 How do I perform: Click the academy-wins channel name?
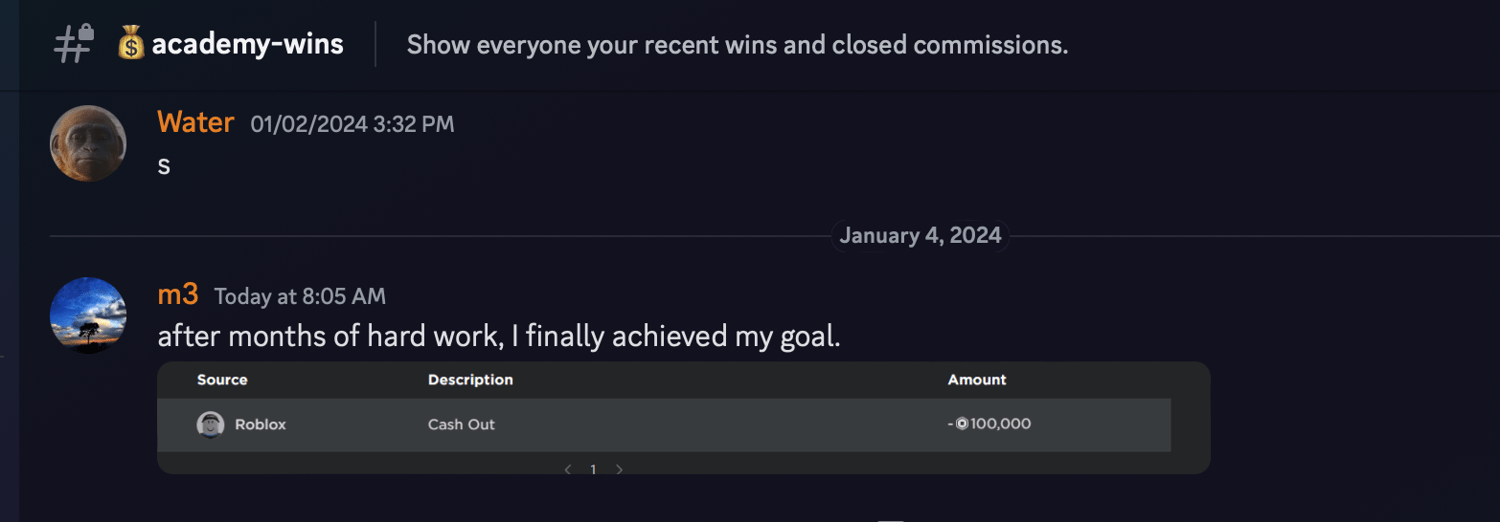point(247,44)
